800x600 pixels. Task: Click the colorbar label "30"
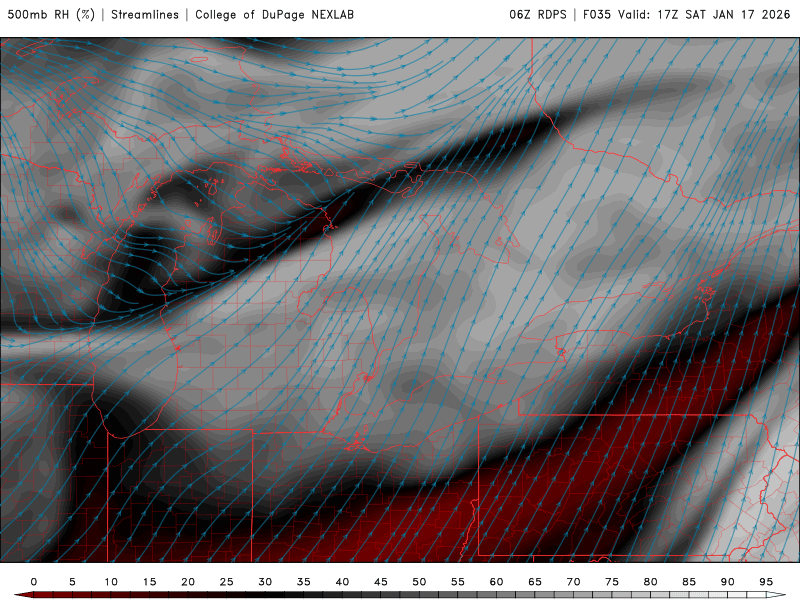[x=265, y=582]
